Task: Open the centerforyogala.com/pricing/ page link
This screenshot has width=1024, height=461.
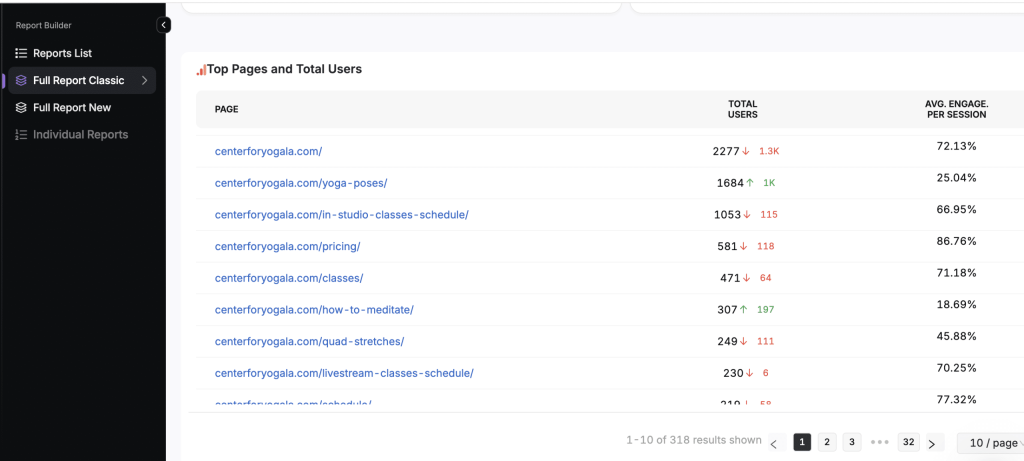Action: click(x=287, y=246)
